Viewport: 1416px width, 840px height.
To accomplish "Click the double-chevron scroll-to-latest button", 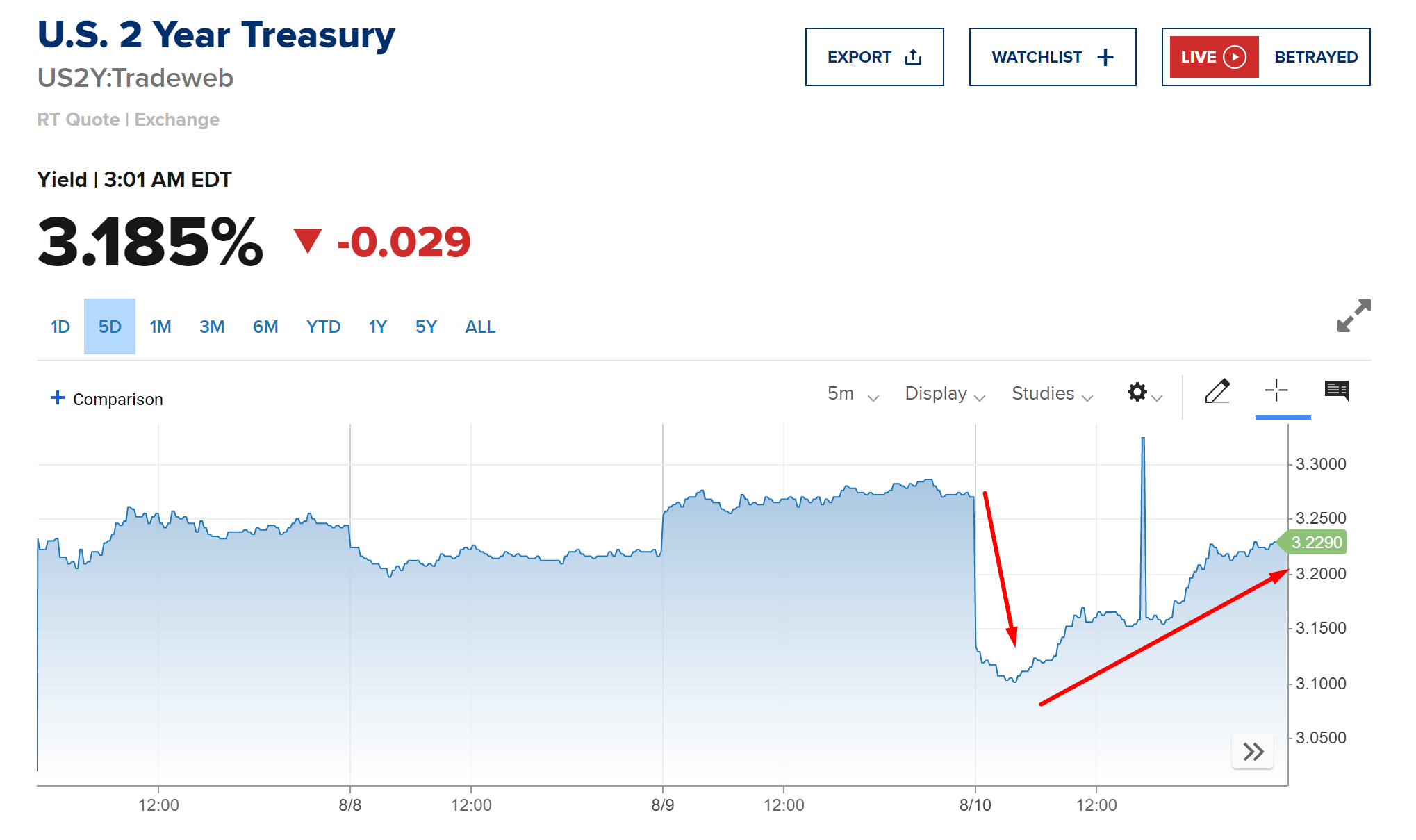I will click(1253, 752).
